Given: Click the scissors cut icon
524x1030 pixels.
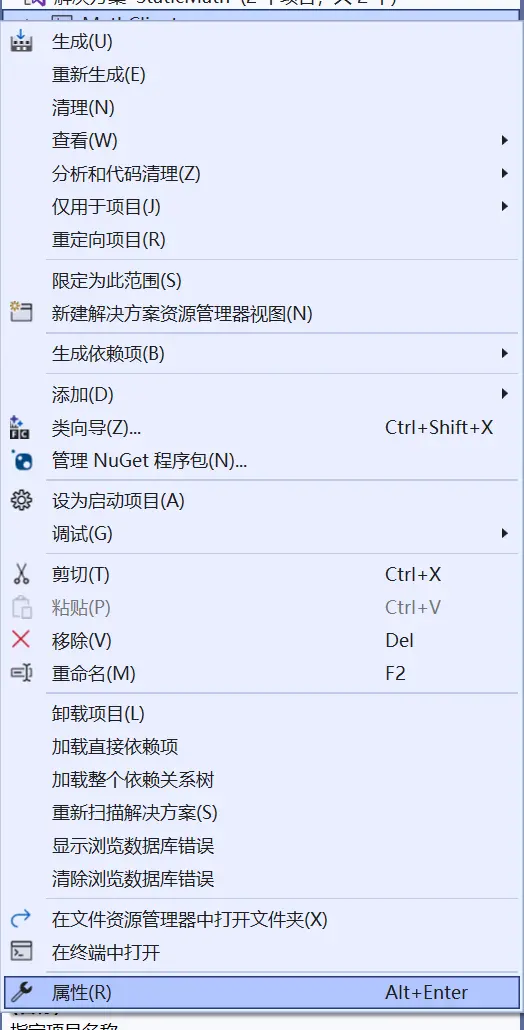Looking at the screenshot, I should point(22,575).
